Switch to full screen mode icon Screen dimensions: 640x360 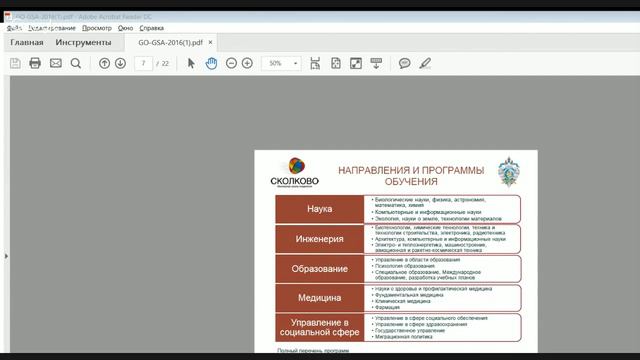356,63
